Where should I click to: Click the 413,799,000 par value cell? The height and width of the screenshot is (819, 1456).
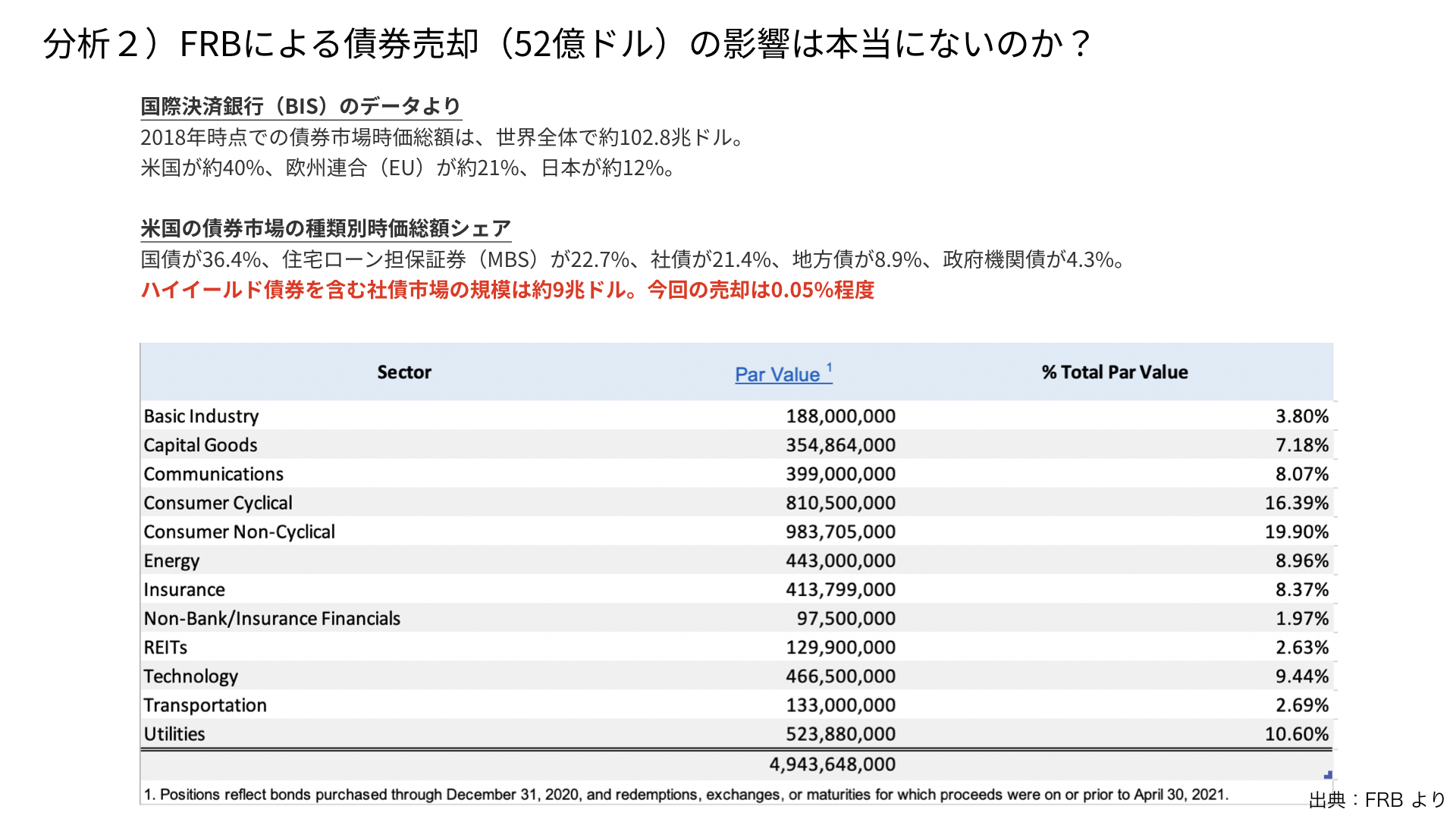point(840,589)
